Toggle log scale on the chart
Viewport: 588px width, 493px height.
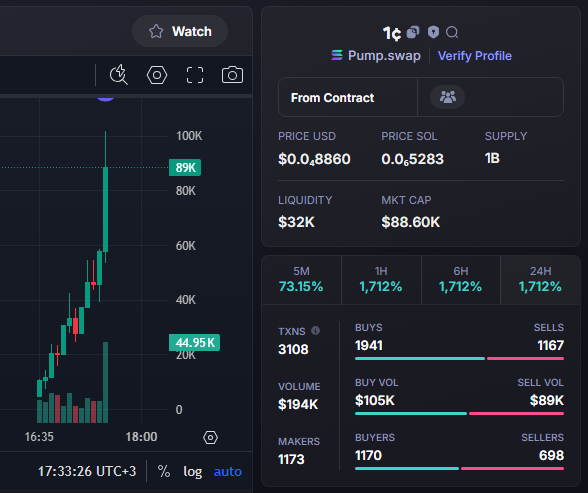[193, 471]
